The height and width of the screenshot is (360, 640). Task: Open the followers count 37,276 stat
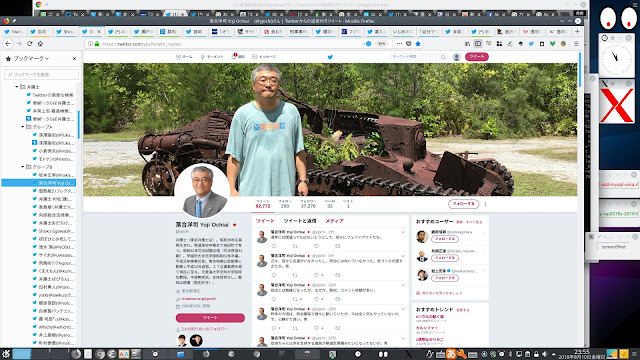(308, 204)
